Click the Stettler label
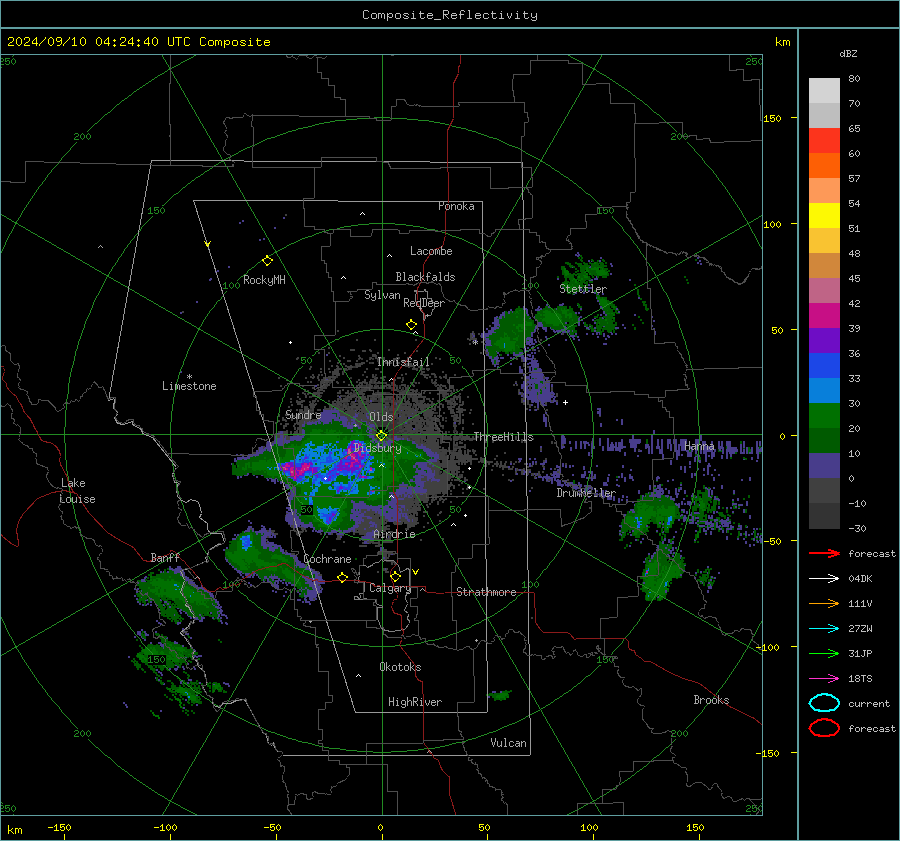Screen dimensions: 900x841 coord(583,289)
